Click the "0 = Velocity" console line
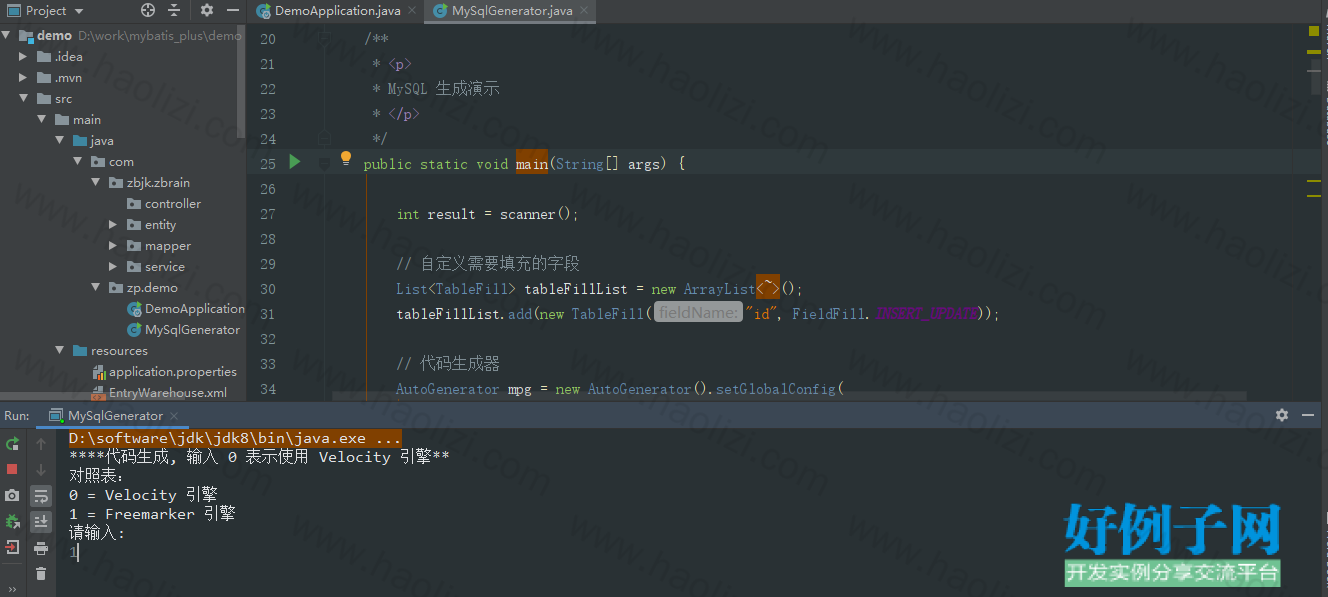This screenshot has height=597, width=1328. tap(143, 494)
